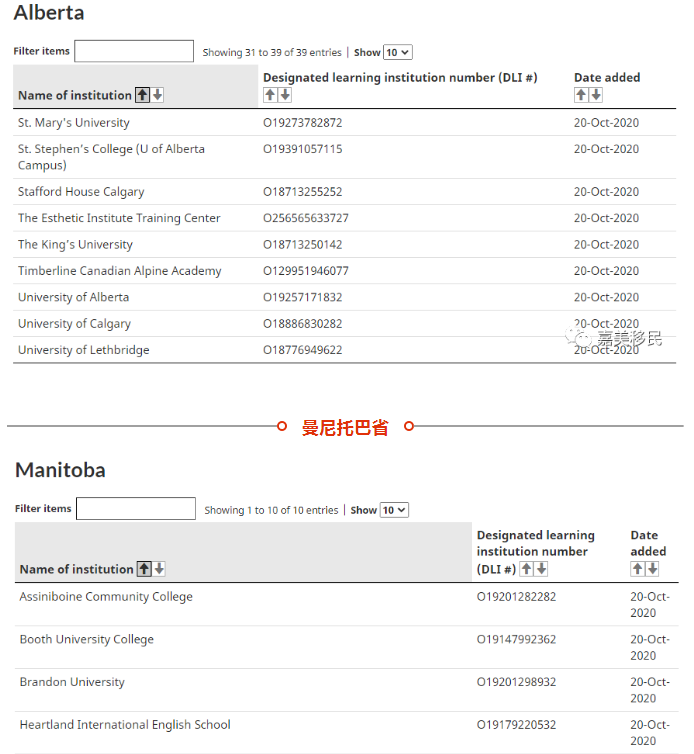Sort Alberta DLI numbers ascending
The height and width of the screenshot is (754, 694).
[x=270, y=95]
